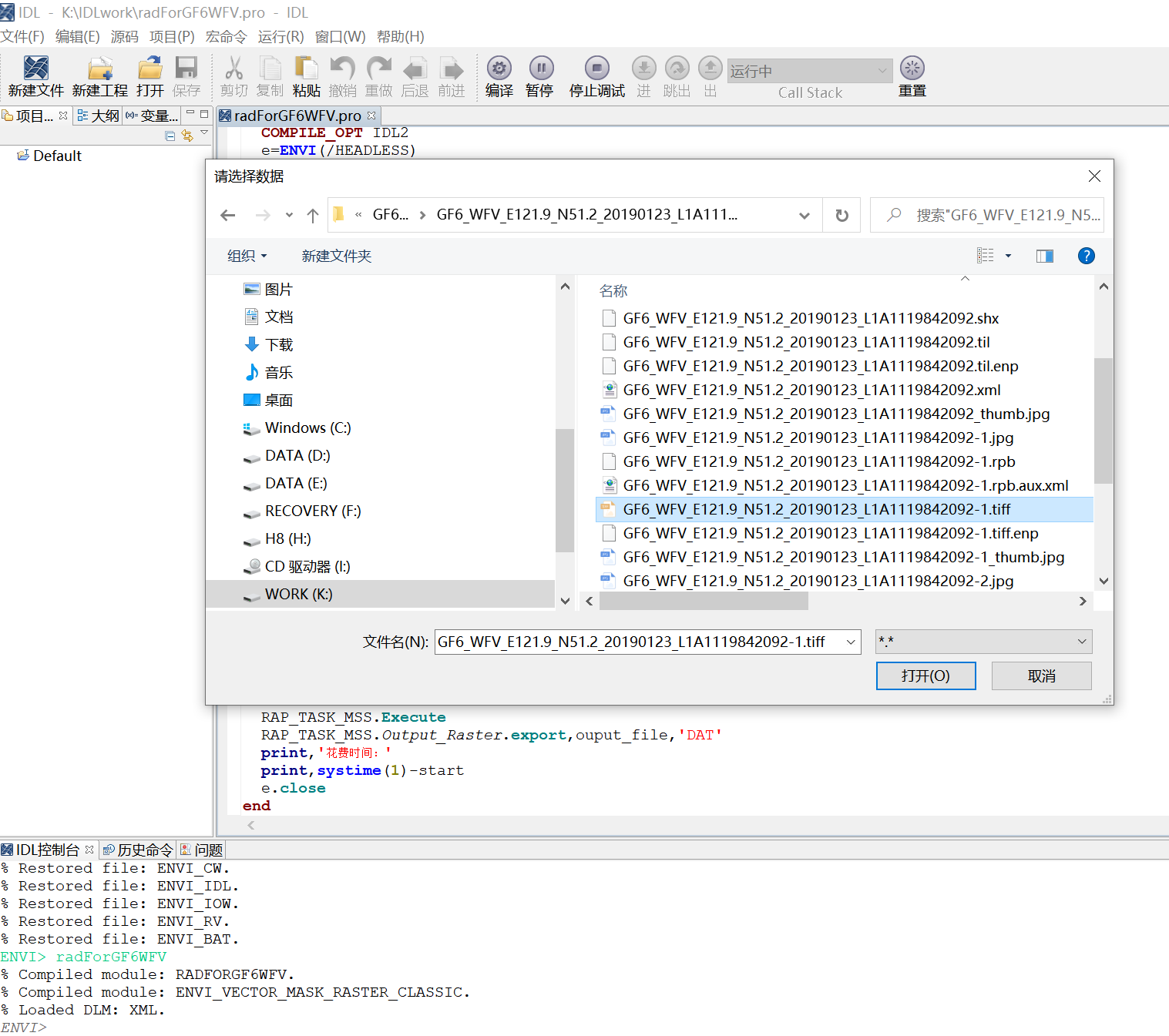Click collapse-all icon in project panel
Image resolution: width=1169 pixels, height=1036 pixels.
click(x=170, y=136)
